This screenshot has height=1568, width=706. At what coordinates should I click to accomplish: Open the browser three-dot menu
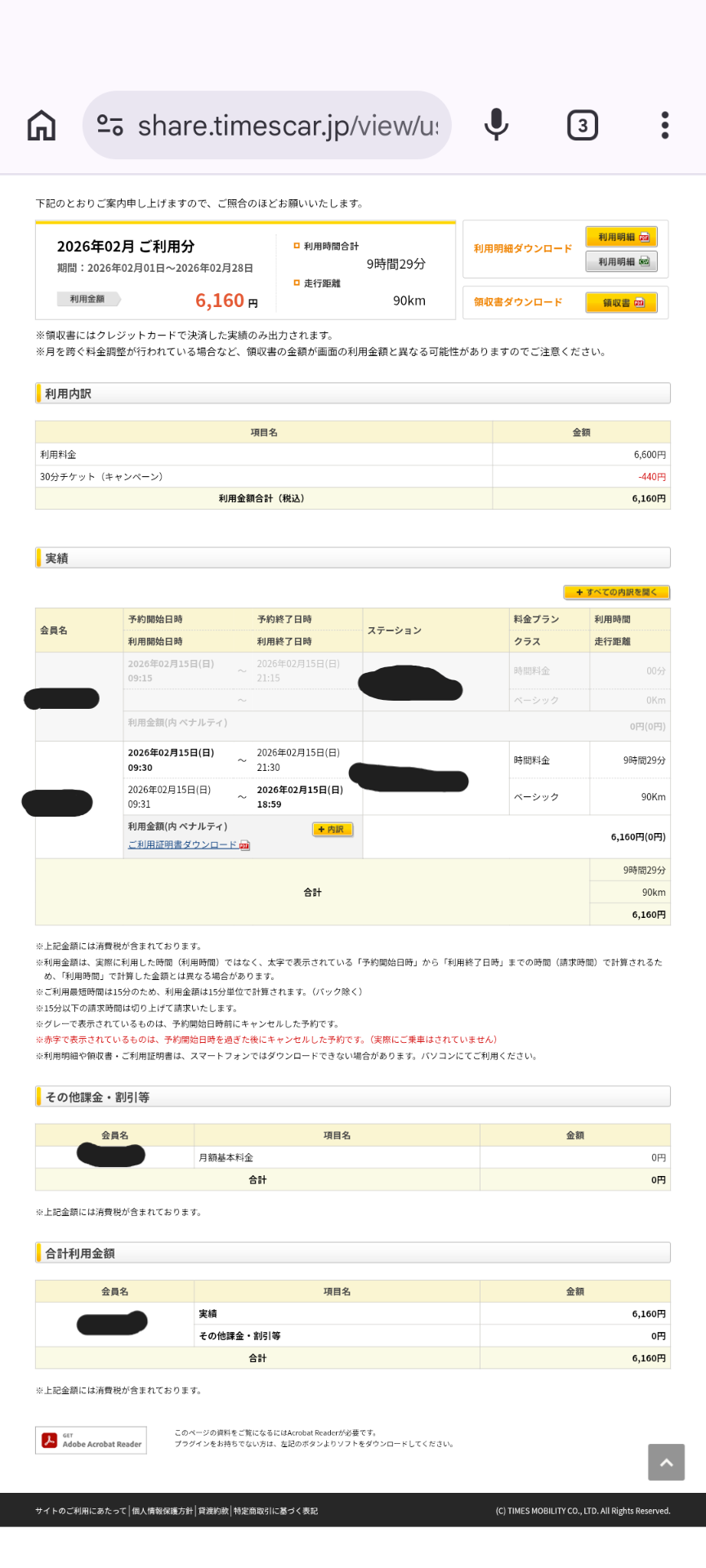tap(665, 126)
